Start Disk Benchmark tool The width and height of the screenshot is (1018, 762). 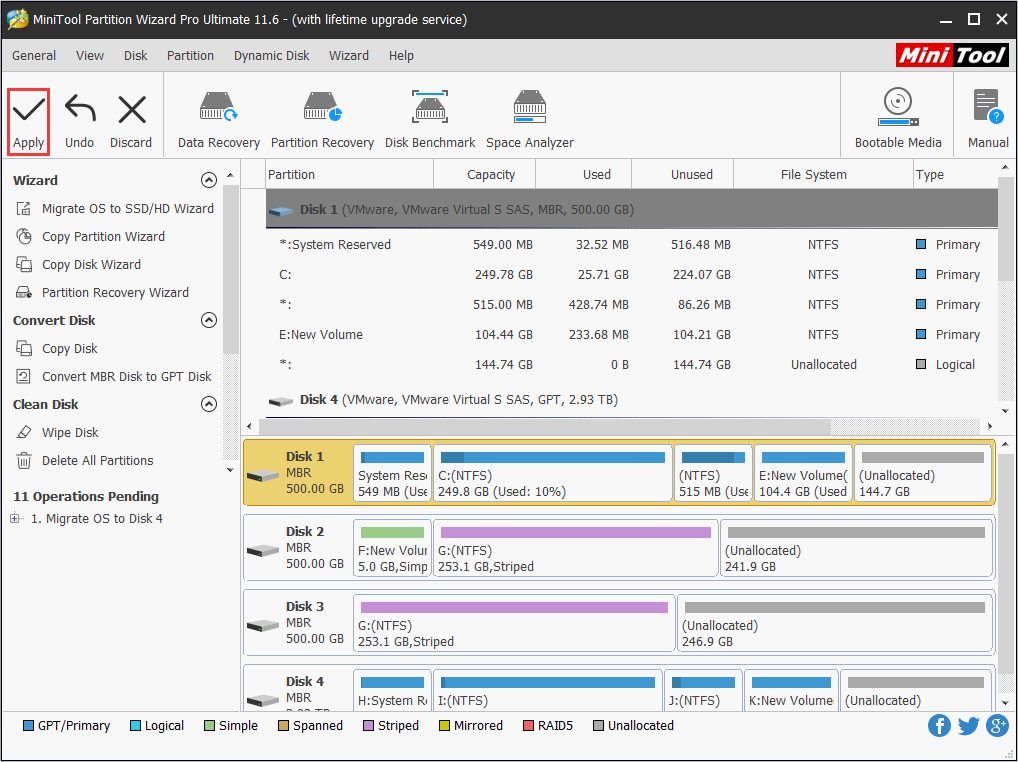click(x=430, y=121)
